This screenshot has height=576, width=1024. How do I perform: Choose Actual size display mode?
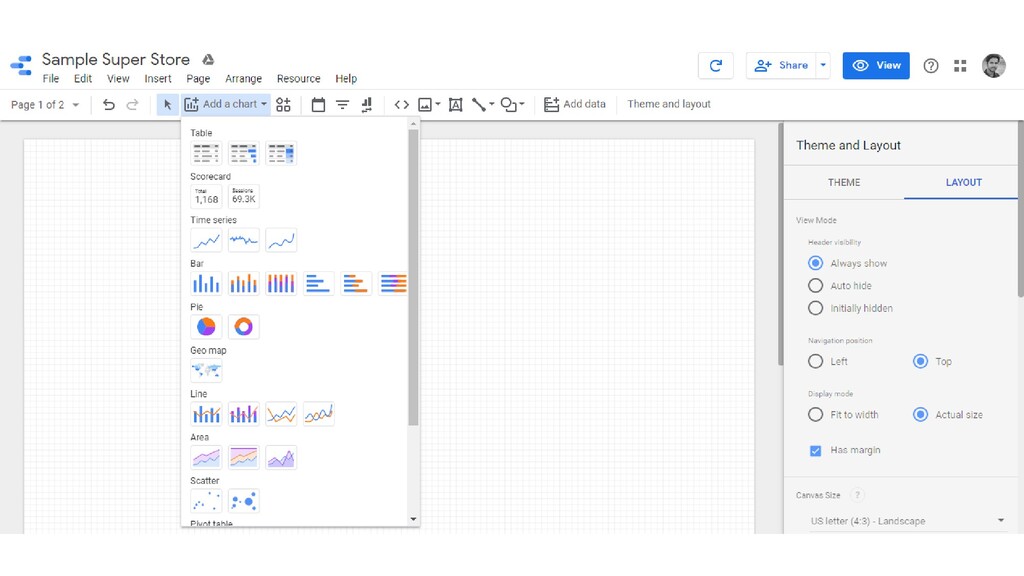pyautogui.click(x=920, y=415)
